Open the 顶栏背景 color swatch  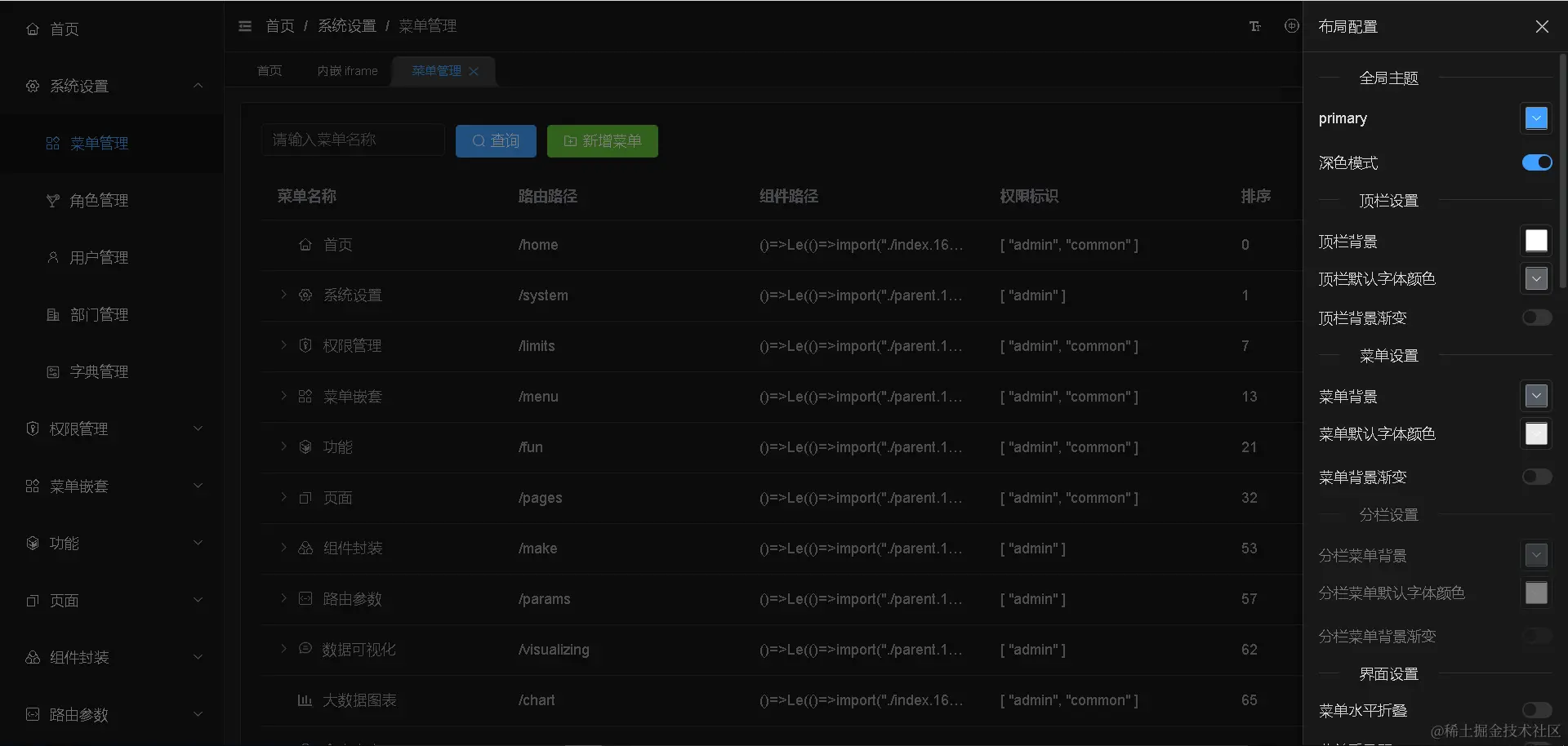1536,241
